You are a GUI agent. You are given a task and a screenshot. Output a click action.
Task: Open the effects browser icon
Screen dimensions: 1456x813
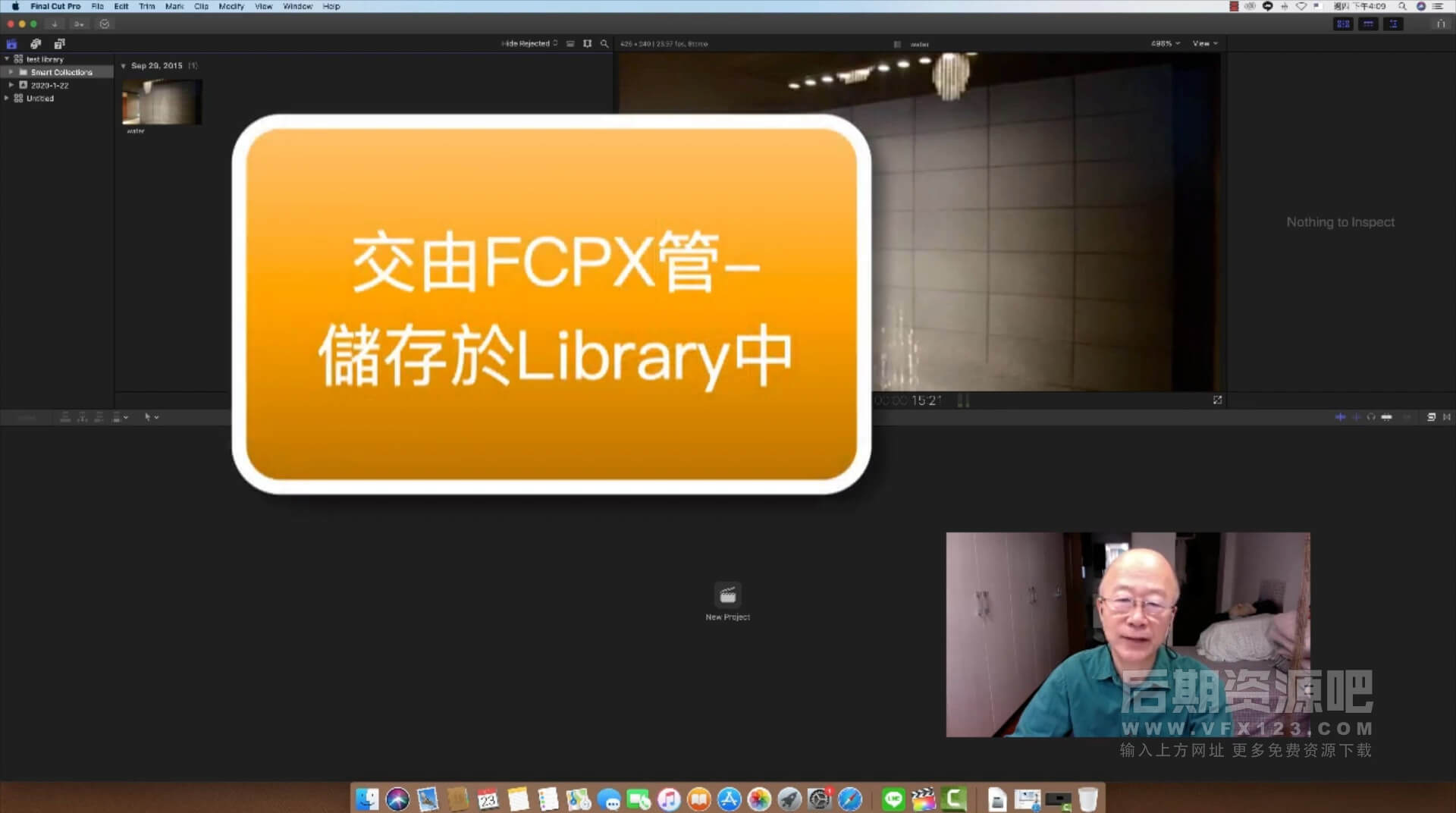(x=1431, y=417)
